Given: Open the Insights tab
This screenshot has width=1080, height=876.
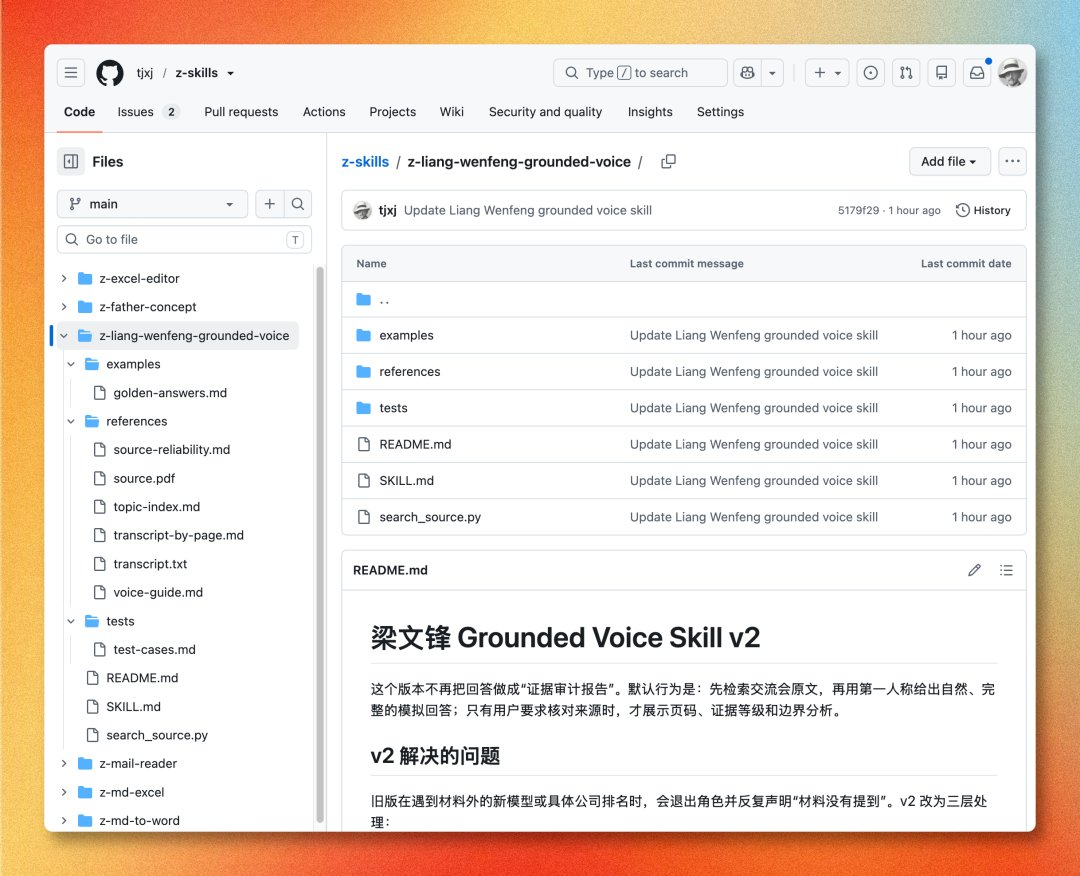Looking at the screenshot, I should (650, 112).
